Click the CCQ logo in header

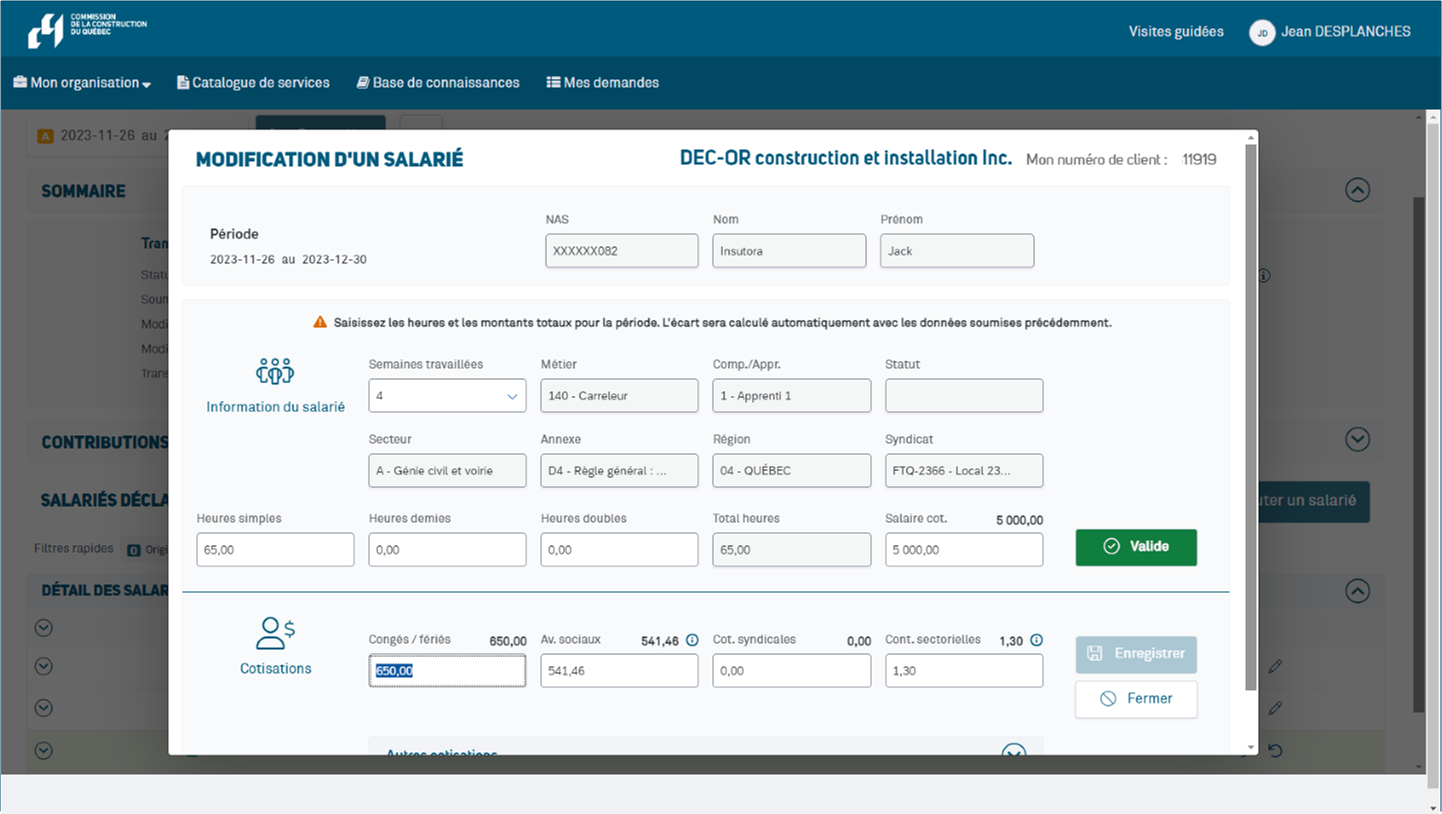point(86,30)
